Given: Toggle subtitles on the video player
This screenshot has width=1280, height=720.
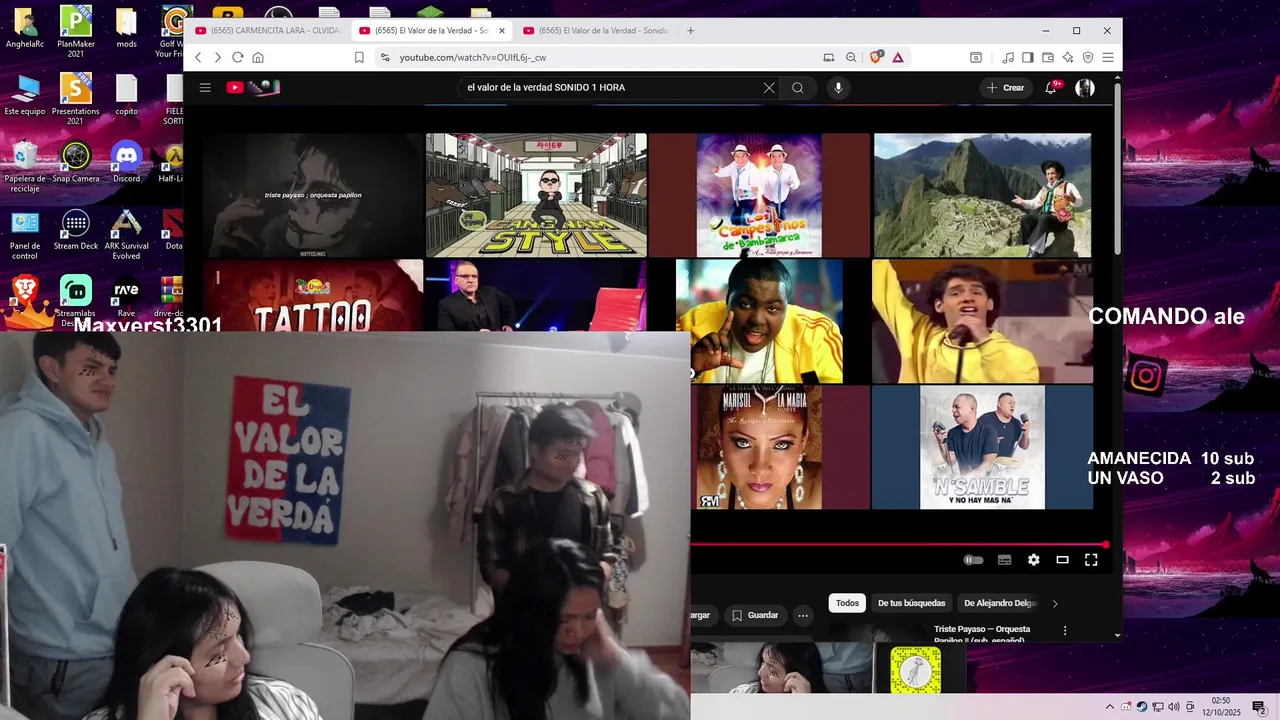Looking at the screenshot, I should point(1005,560).
